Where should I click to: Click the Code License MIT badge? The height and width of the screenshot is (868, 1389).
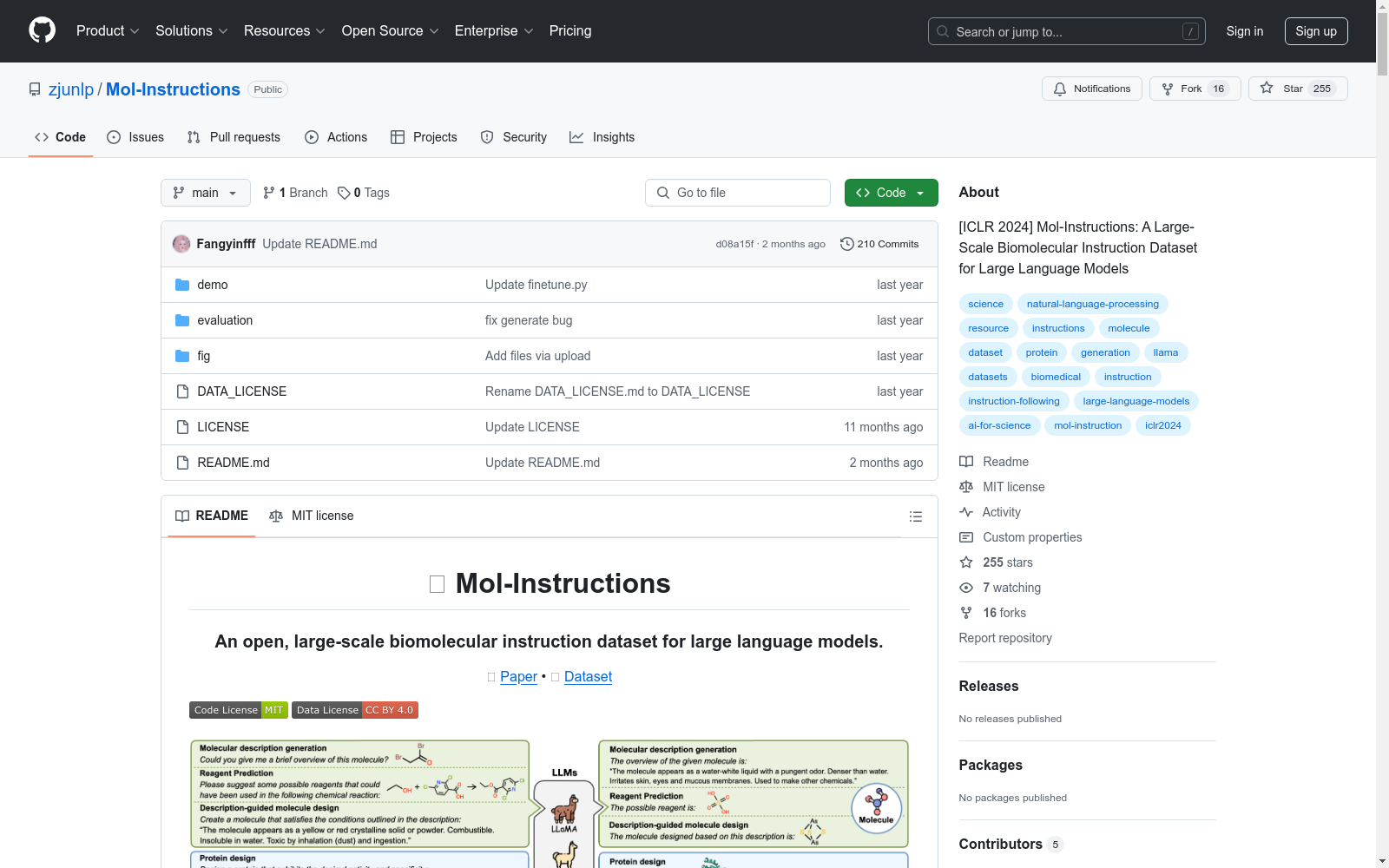(238, 710)
